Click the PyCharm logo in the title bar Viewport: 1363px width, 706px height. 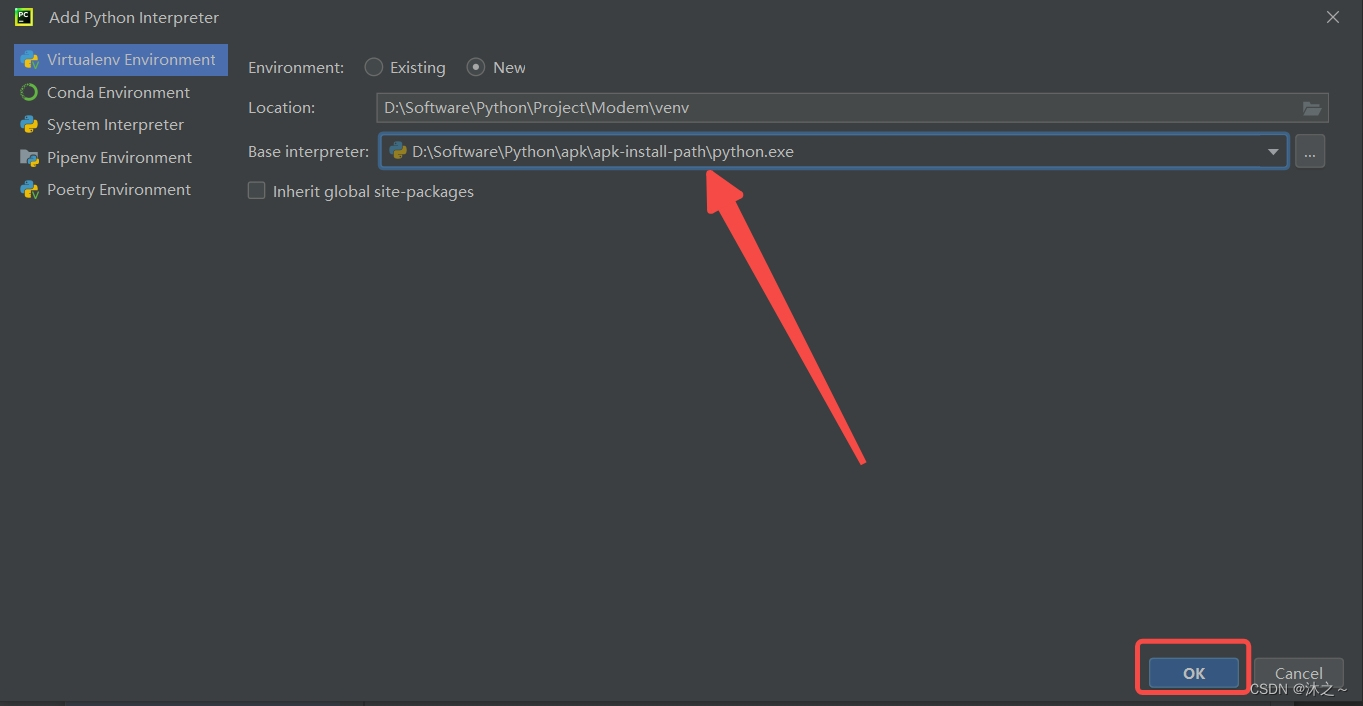(24, 17)
